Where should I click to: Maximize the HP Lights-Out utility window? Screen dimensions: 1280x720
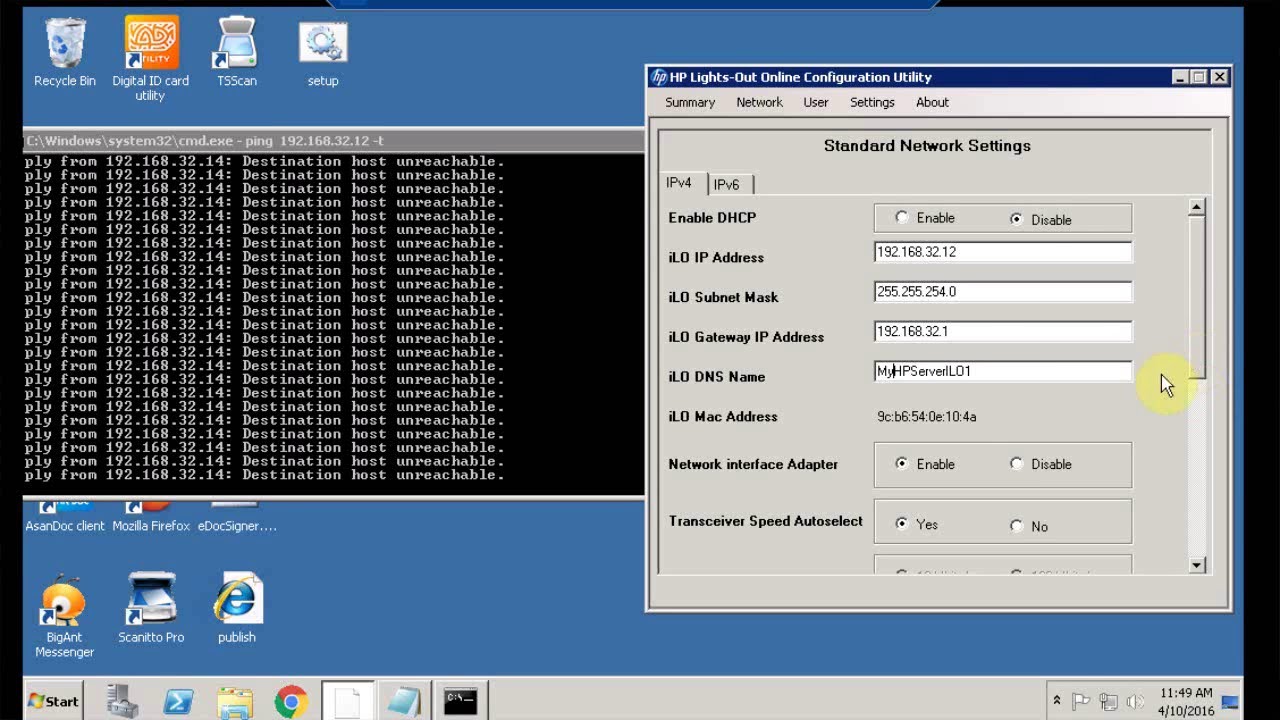[x=1199, y=77]
